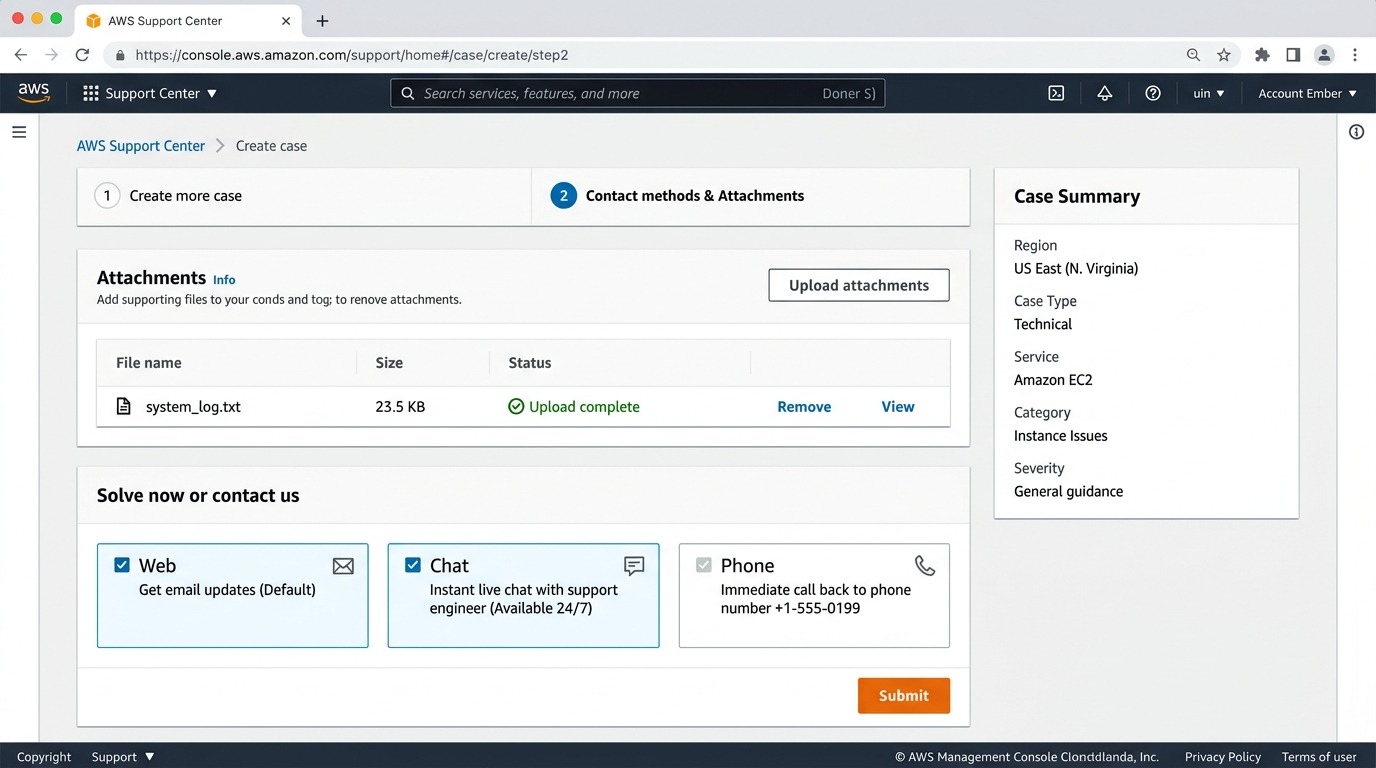Uncheck the Web contact method checkbox
1376x768 pixels.
(x=122, y=565)
